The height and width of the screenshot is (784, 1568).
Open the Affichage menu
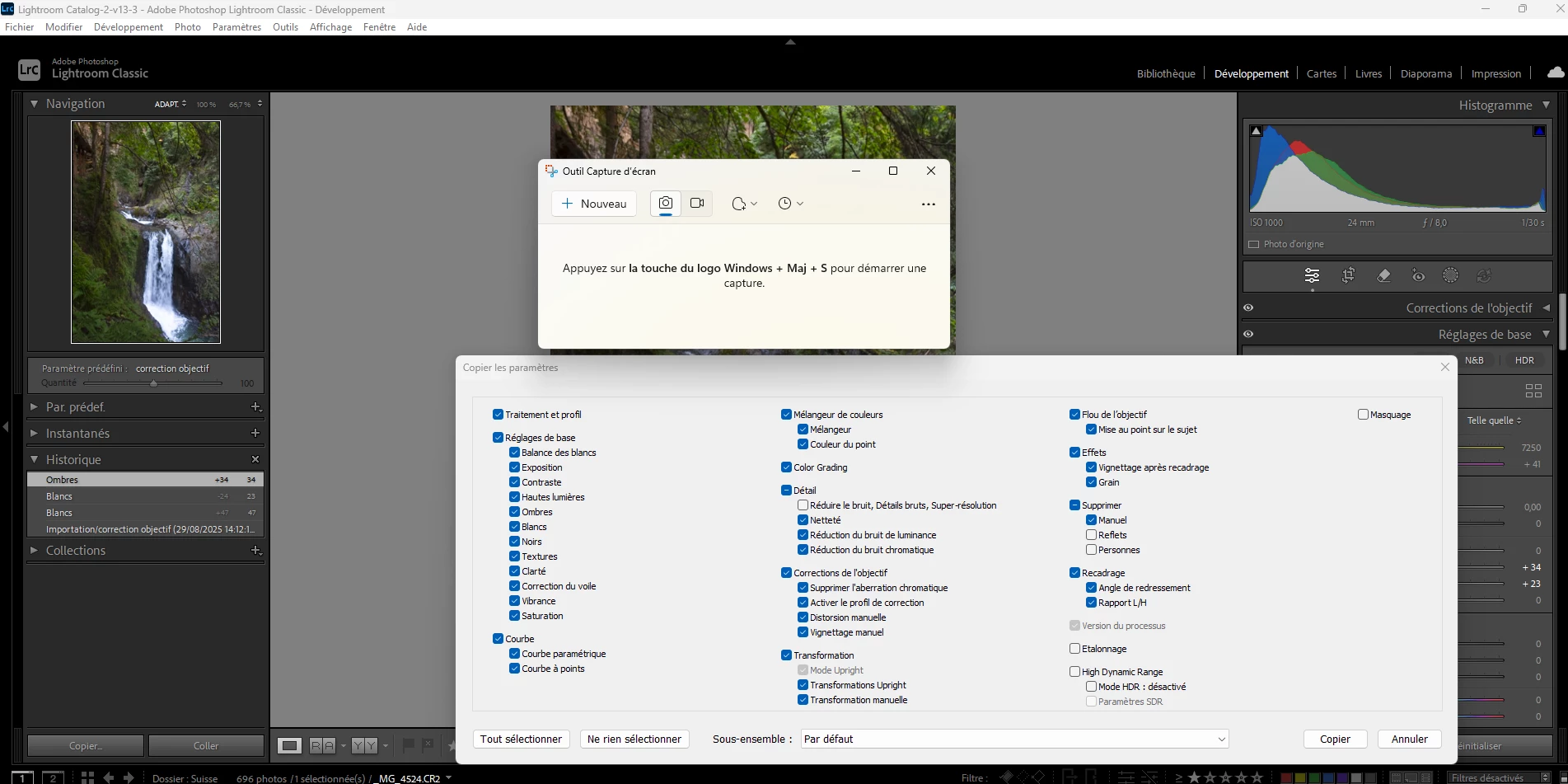point(330,27)
